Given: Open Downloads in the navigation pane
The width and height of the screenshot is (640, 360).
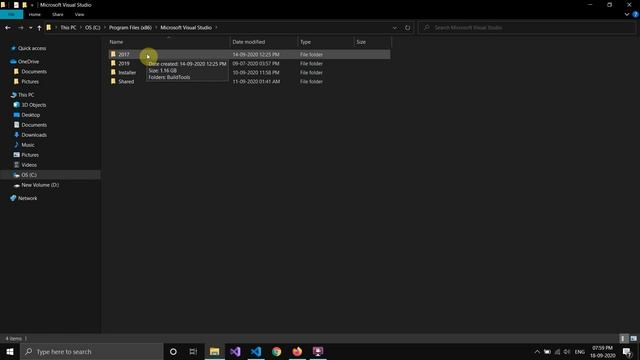Looking at the screenshot, I should pos(34,135).
